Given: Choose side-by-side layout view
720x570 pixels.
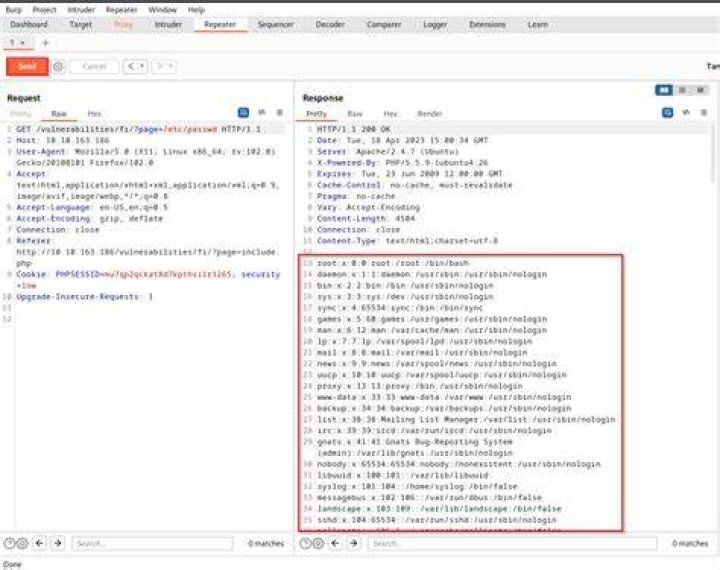Looking at the screenshot, I should (664, 90).
